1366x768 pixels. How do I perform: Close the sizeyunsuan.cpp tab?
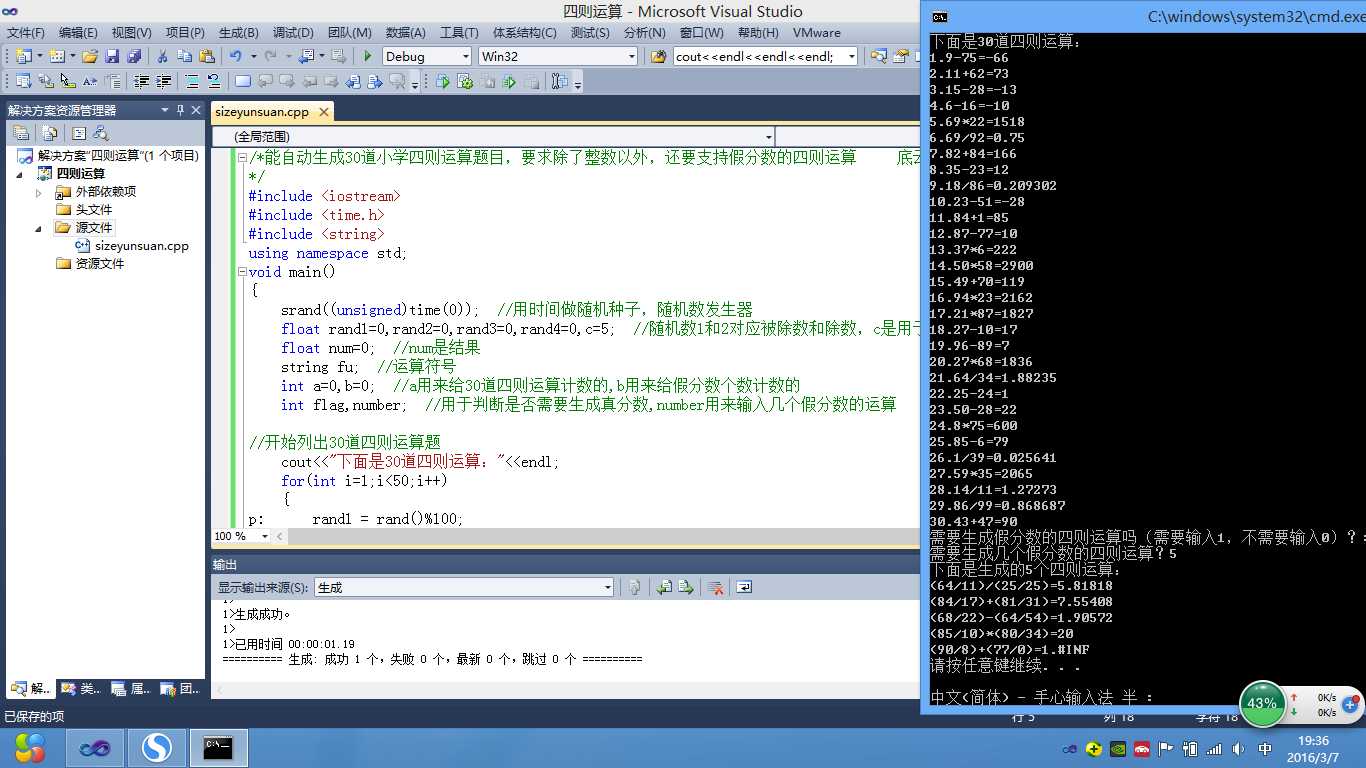point(322,112)
